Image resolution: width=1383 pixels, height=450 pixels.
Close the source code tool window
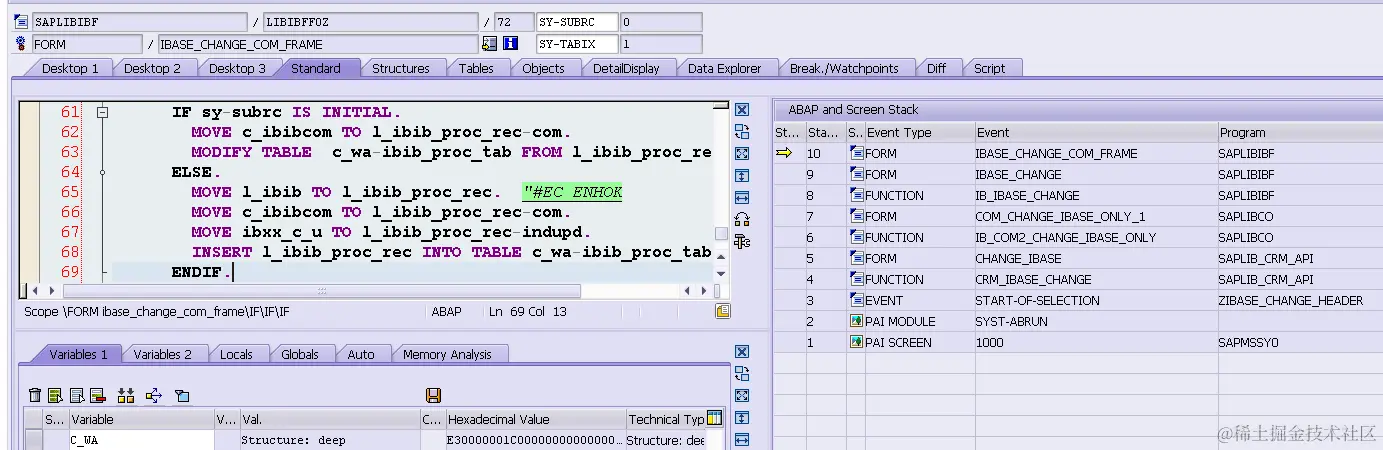tap(742, 109)
